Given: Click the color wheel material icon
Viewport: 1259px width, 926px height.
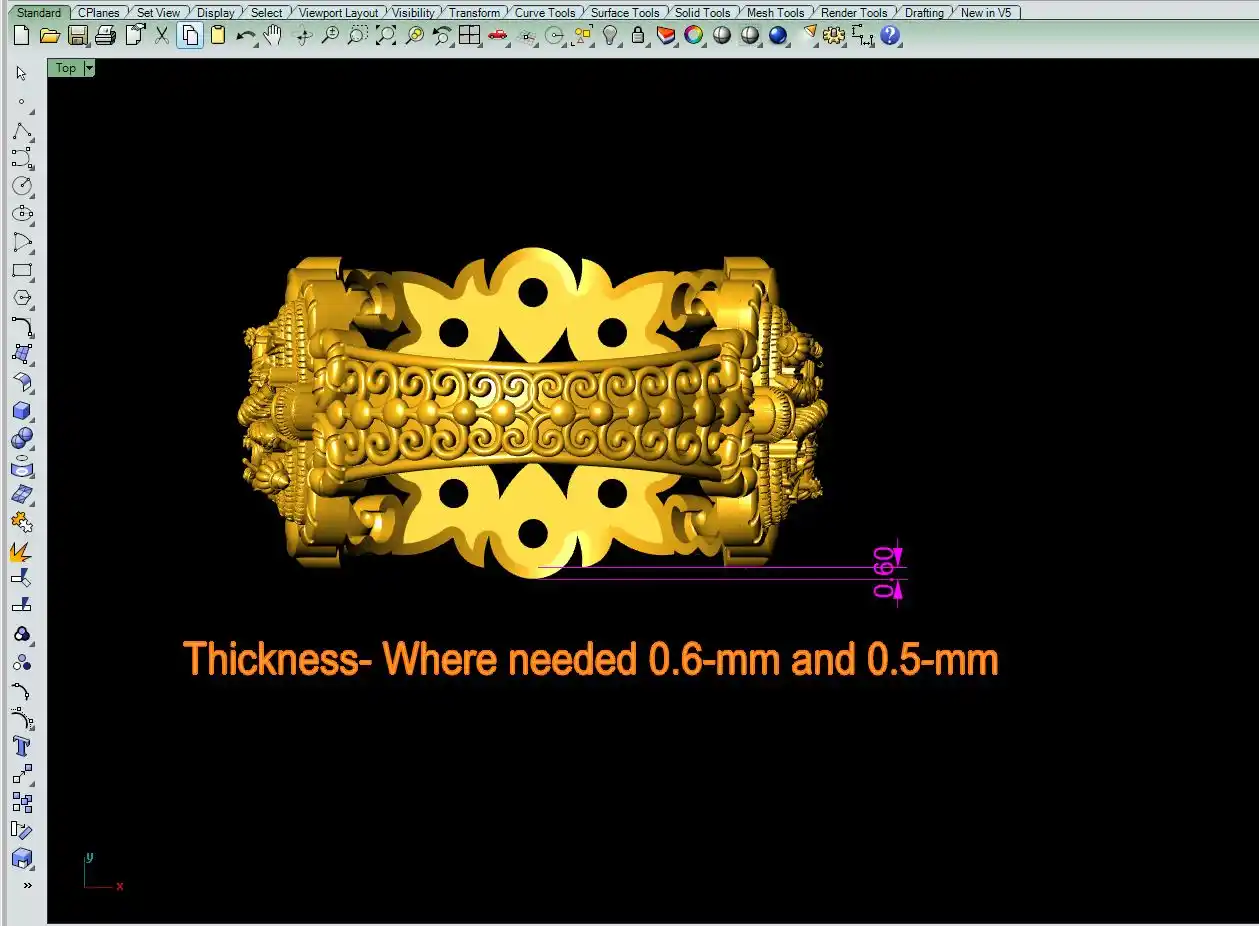Looking at the screenshot, I should 694,36.
